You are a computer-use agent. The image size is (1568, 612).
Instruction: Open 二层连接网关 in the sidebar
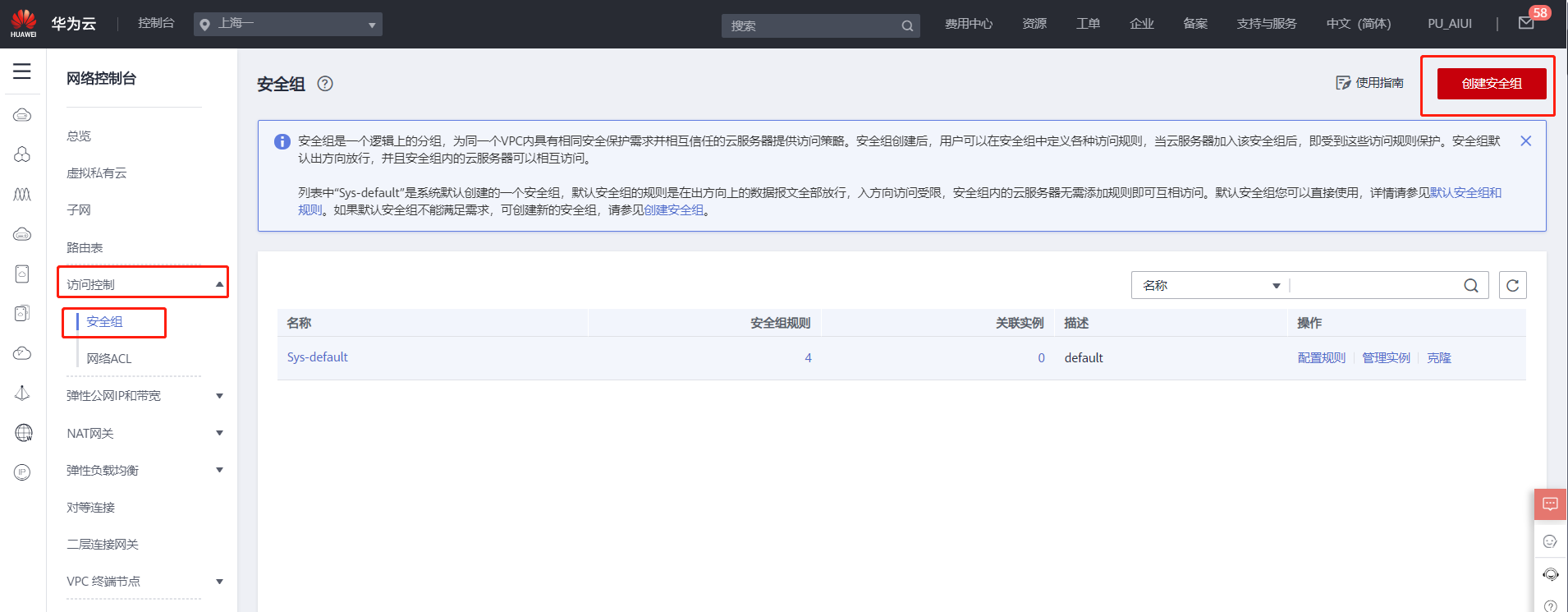click(x=103, y=545)
